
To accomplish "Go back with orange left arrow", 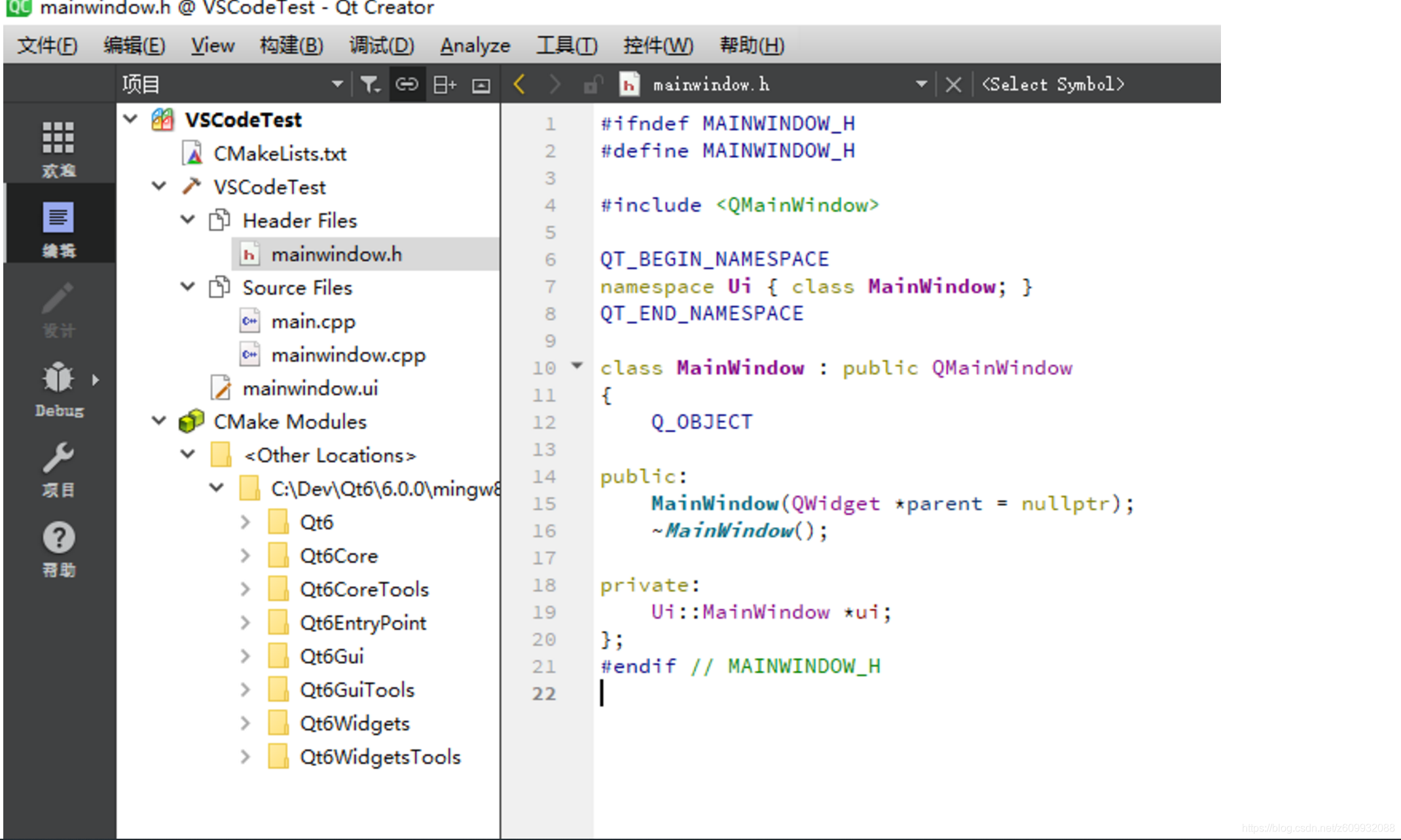I will (x=520, y=84).
